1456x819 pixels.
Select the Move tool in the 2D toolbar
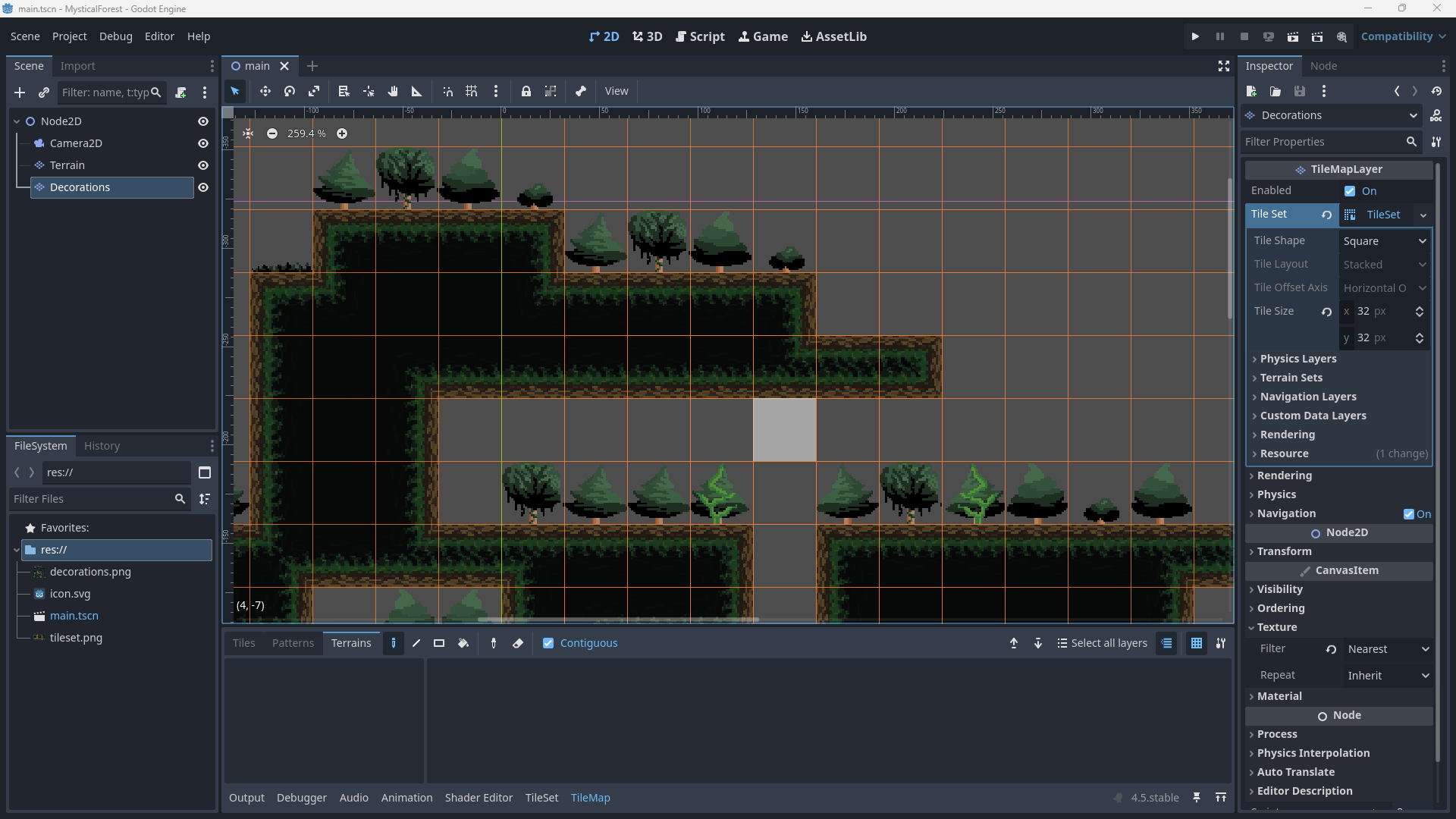[265, 91]
